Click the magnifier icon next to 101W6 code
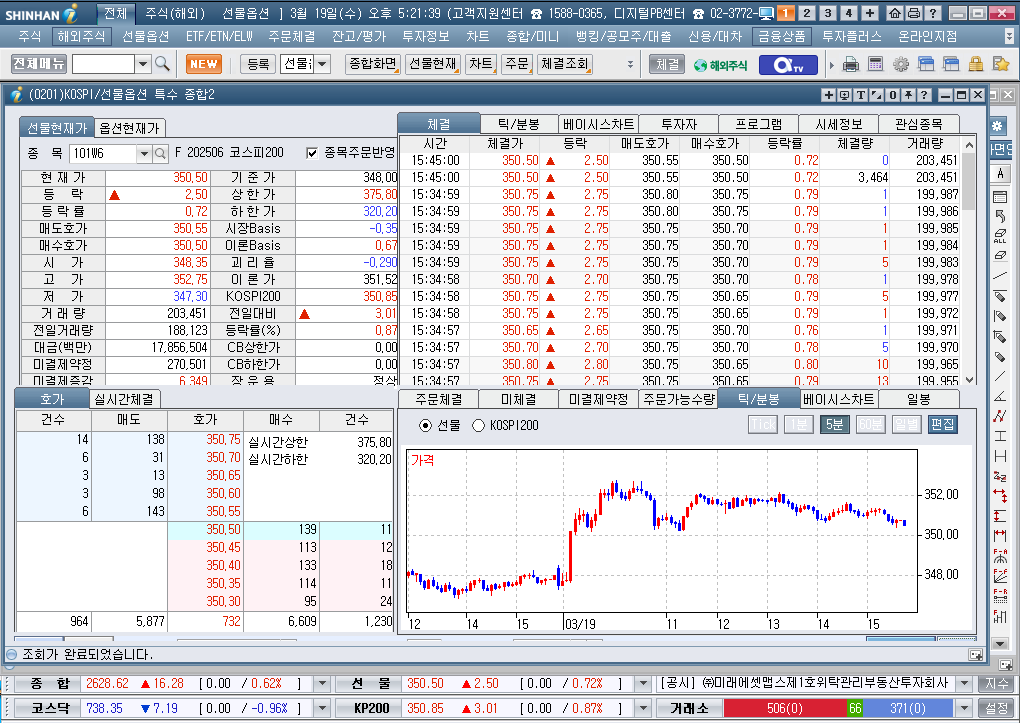The width and height of the screenshot is (1020, 723). [x=161, y=154]
